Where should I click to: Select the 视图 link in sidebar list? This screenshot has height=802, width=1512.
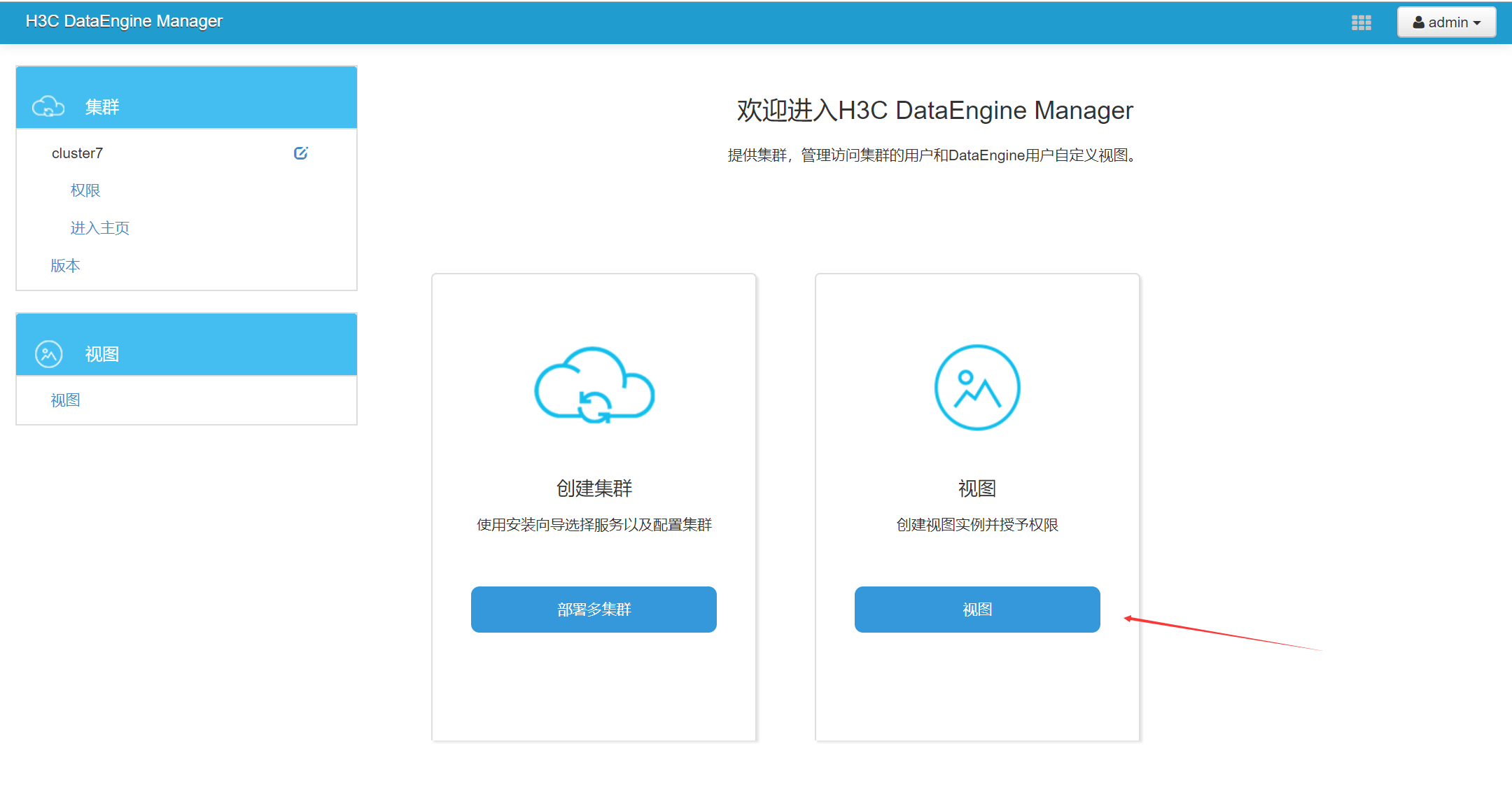click(65, 400)
